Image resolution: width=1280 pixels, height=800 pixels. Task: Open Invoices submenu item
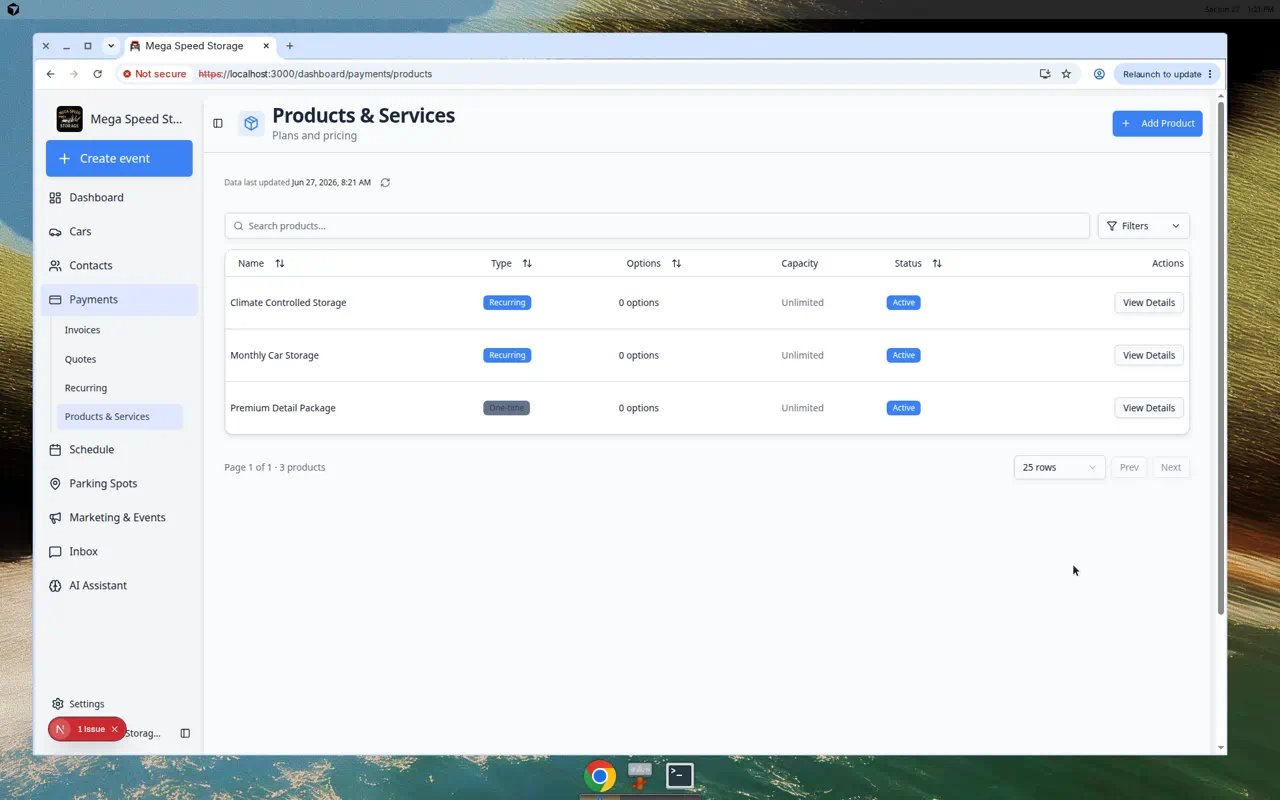coord(119,330)
